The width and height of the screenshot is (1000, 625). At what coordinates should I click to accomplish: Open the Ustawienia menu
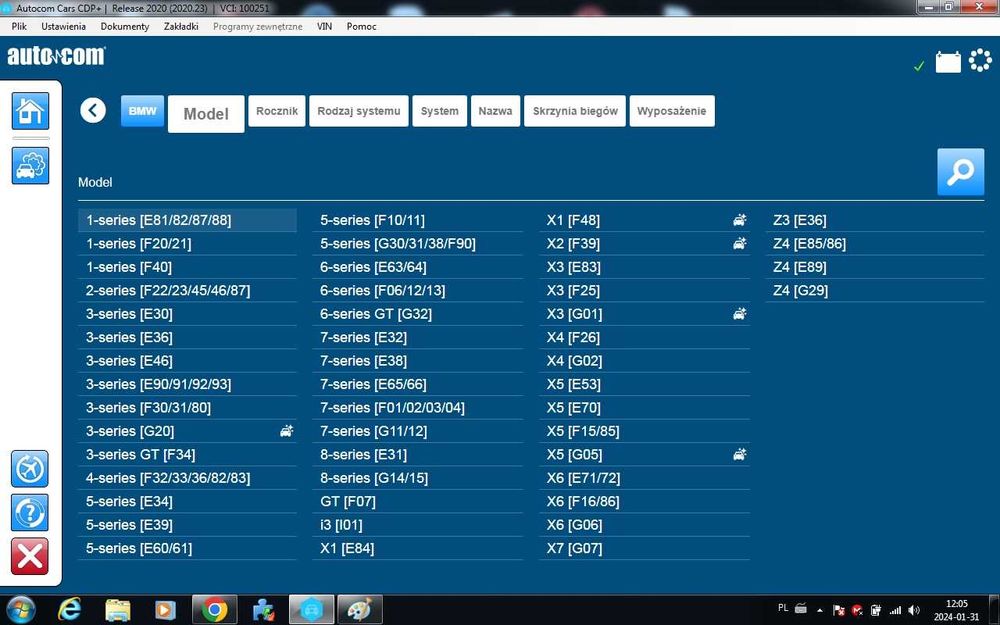64,26
